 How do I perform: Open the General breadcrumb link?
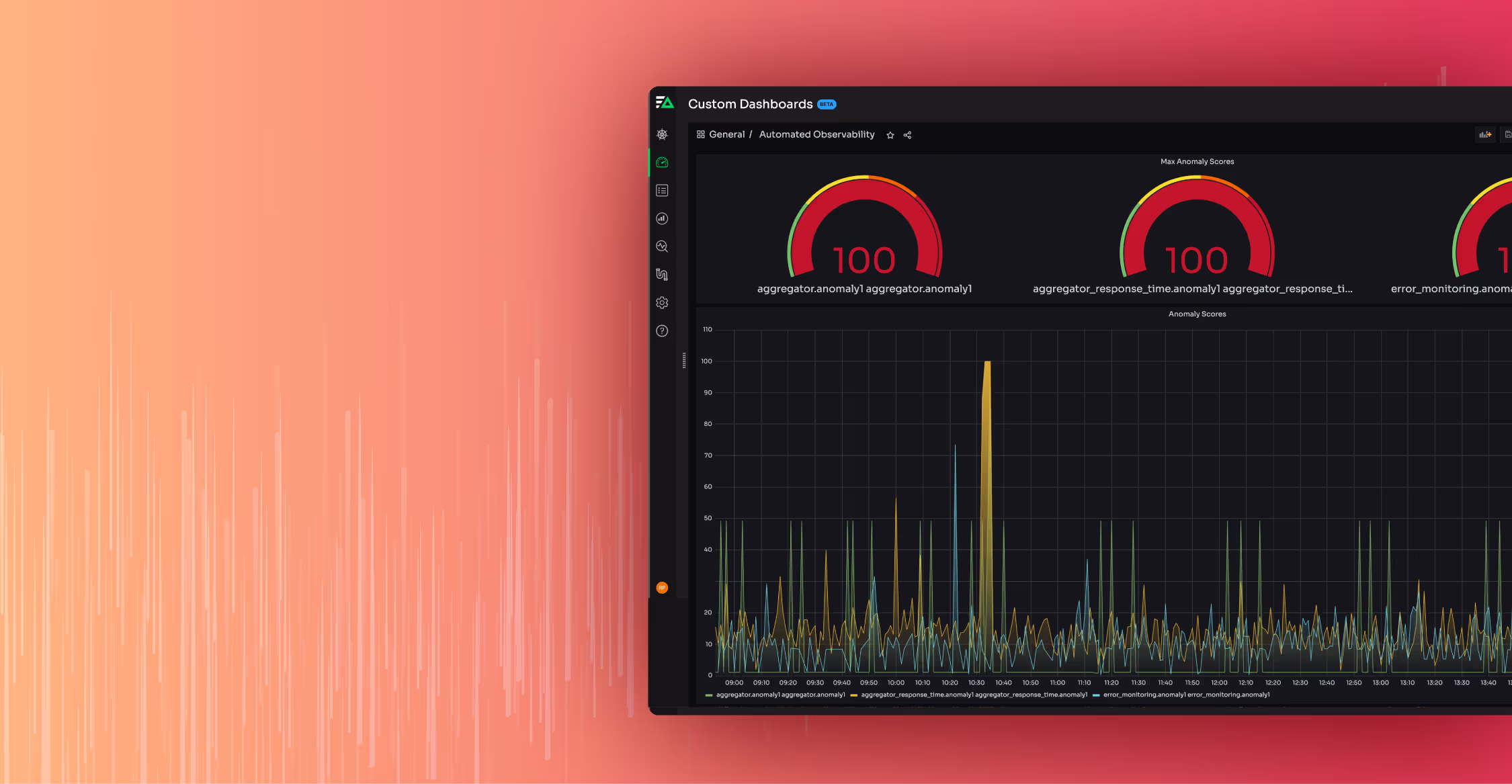click(x=726, y=134)
